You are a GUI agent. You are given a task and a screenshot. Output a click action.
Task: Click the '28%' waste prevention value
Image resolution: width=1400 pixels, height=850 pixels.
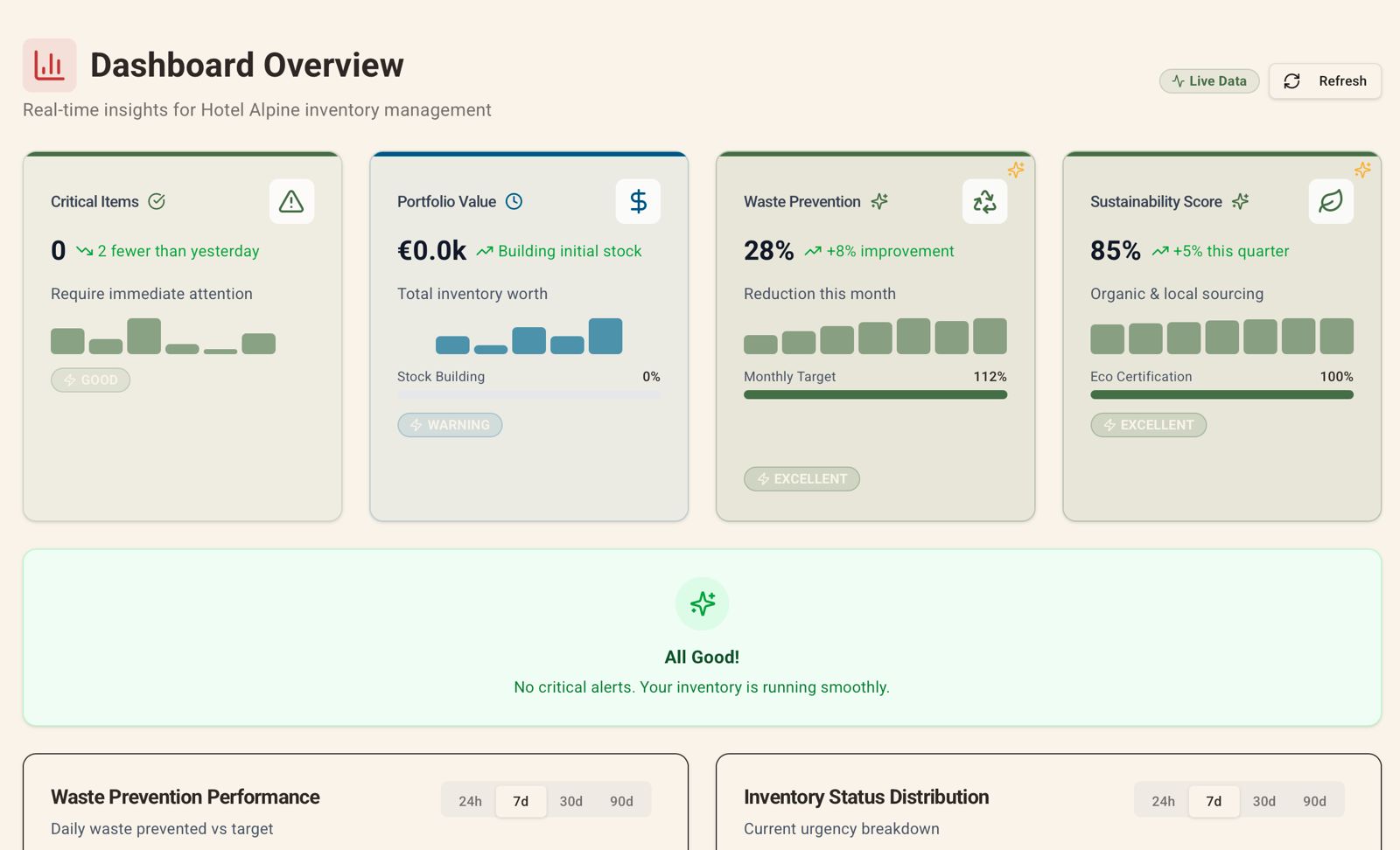(x=768, y=251)
